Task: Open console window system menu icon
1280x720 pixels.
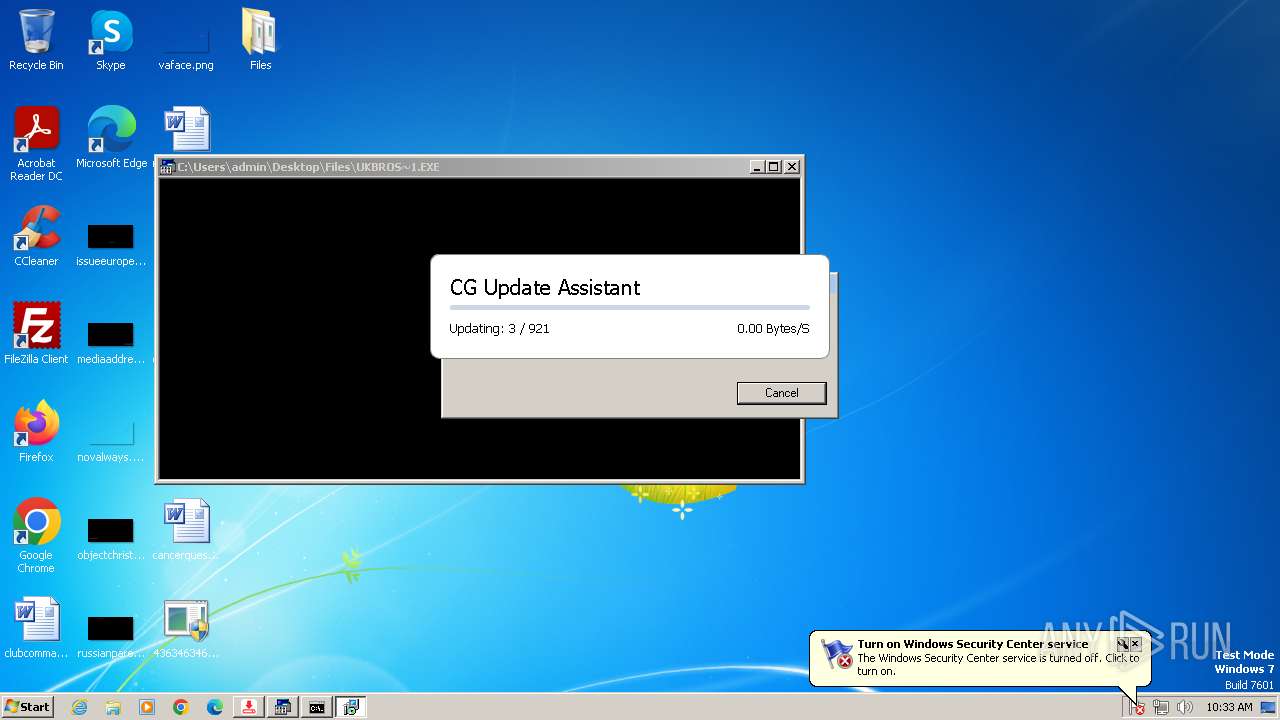Action: (168, 167)
